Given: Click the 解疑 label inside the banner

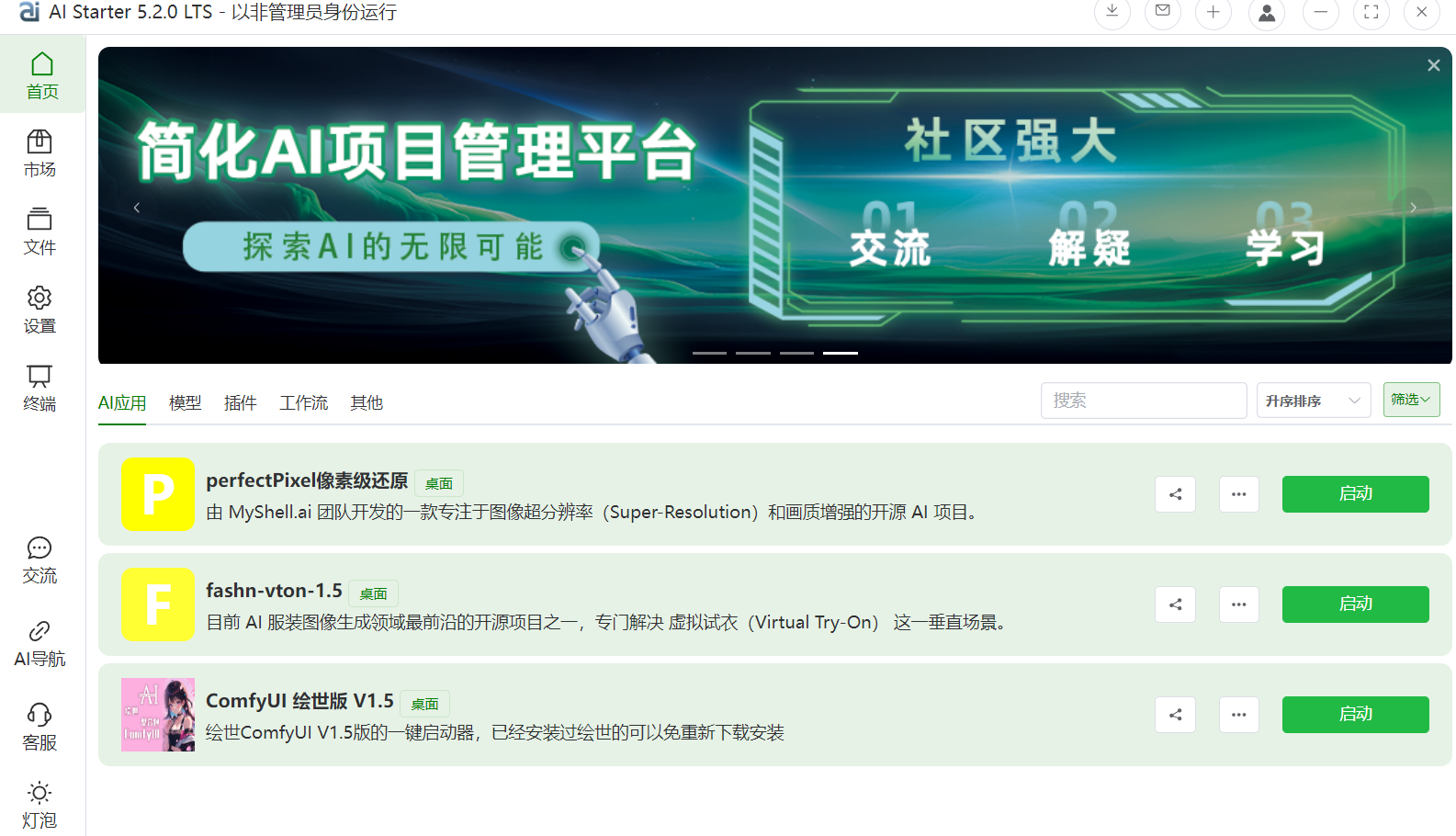Looking at the screenshot, I should click(x=1089, y=248).
